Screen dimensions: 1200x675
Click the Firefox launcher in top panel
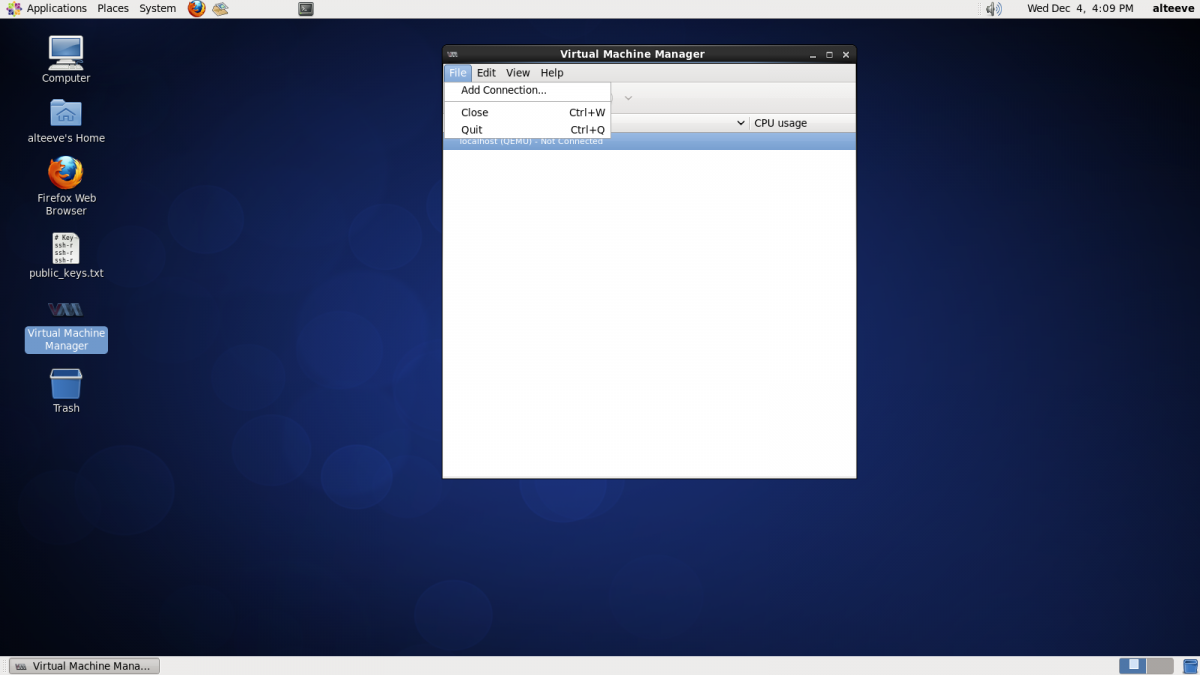196,9
